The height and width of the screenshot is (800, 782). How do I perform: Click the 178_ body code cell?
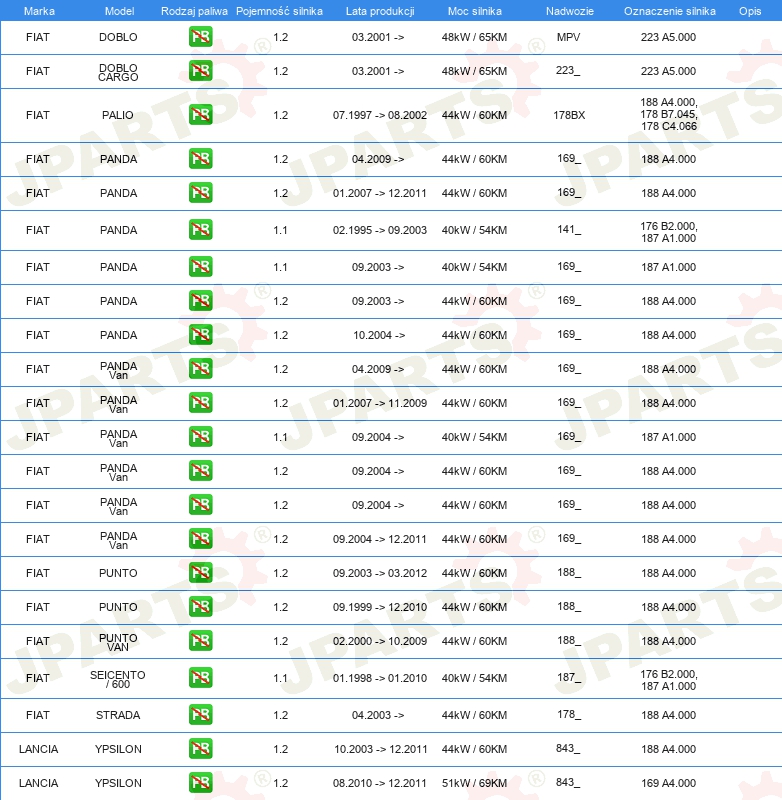(x=569, y=714)
